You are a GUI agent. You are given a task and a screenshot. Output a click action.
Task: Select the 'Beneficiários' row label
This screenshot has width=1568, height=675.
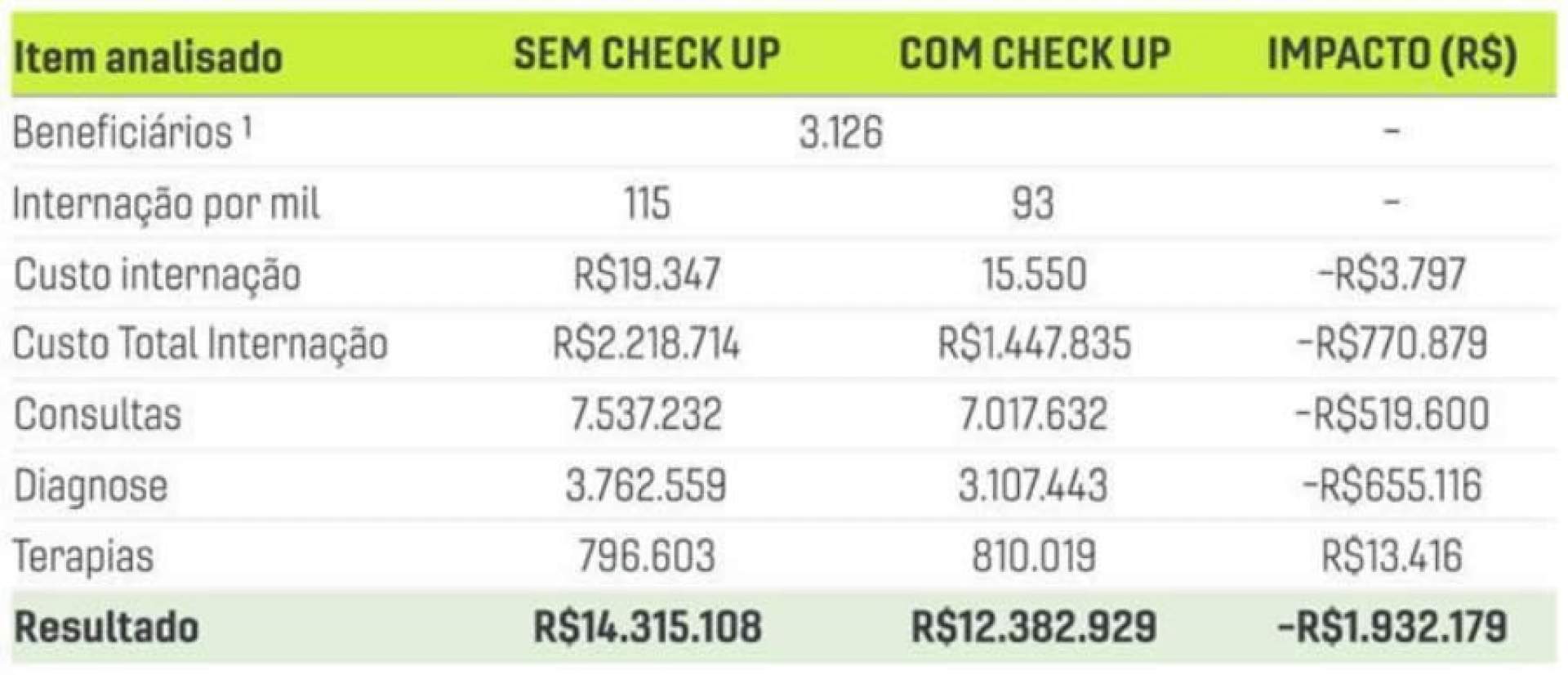pyautogui.click(x=131, y=132)
